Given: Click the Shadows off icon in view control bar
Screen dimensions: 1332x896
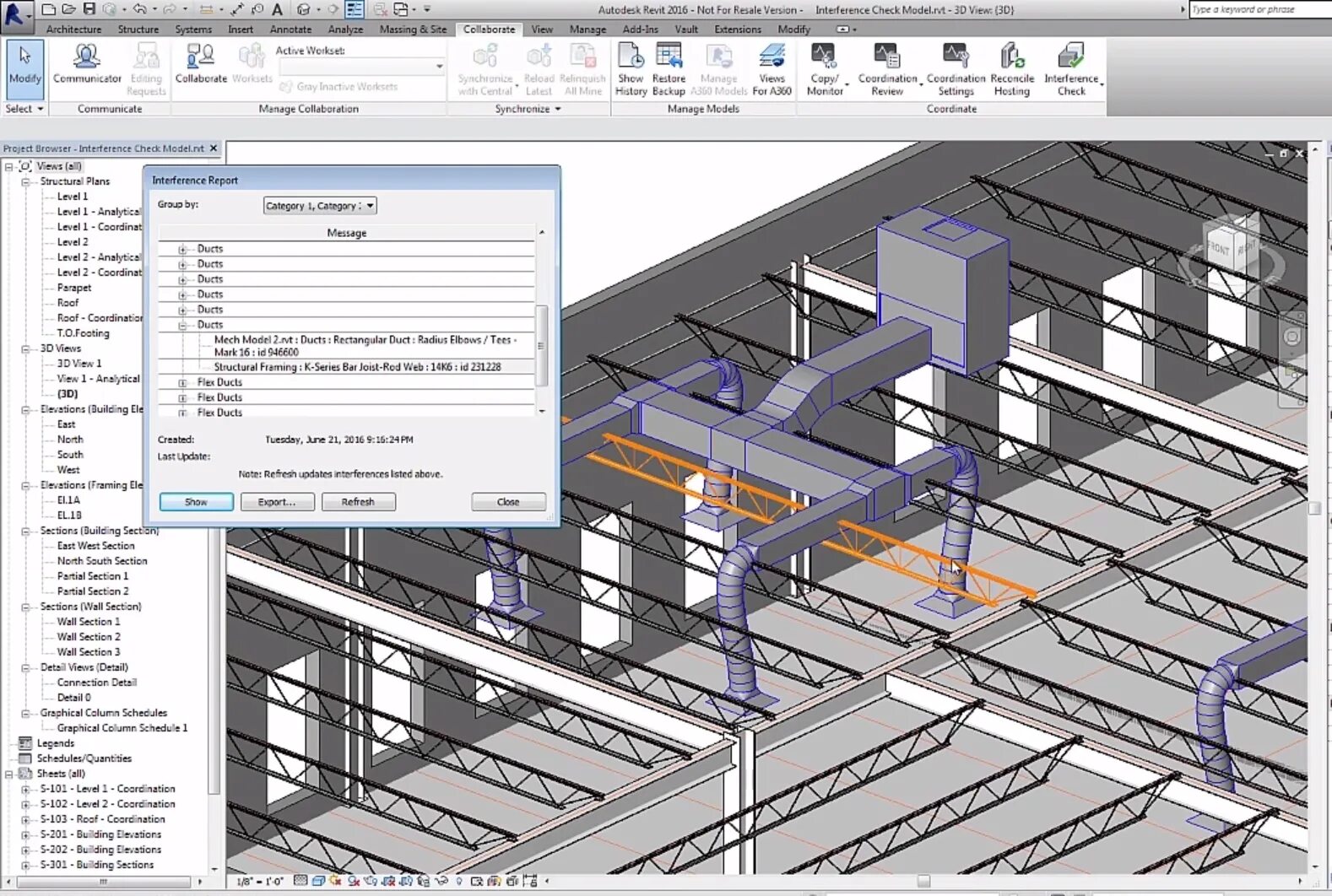Looking at the screenshot, I should (354, 881).
